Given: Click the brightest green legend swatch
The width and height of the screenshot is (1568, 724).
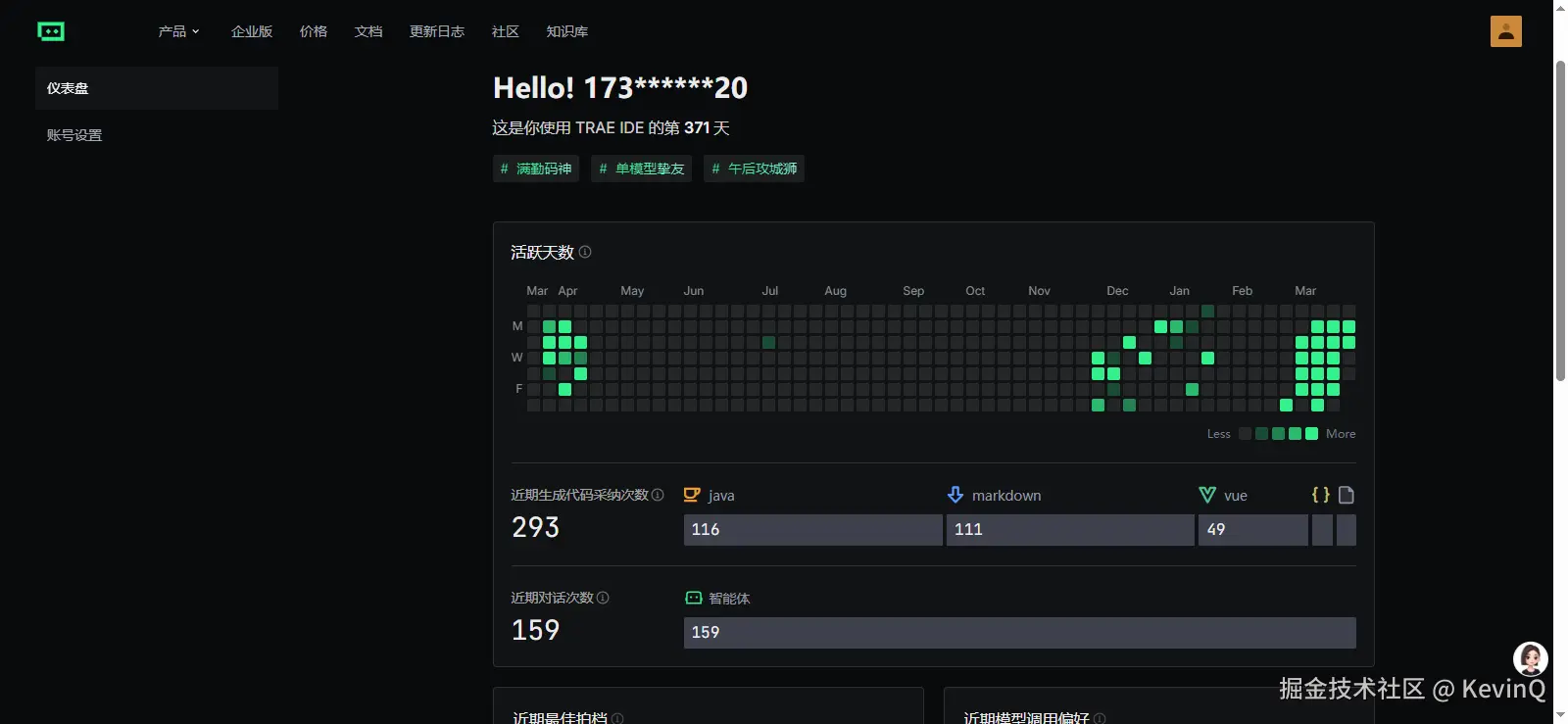Looking at the screenshot, I should [1311, 434].
